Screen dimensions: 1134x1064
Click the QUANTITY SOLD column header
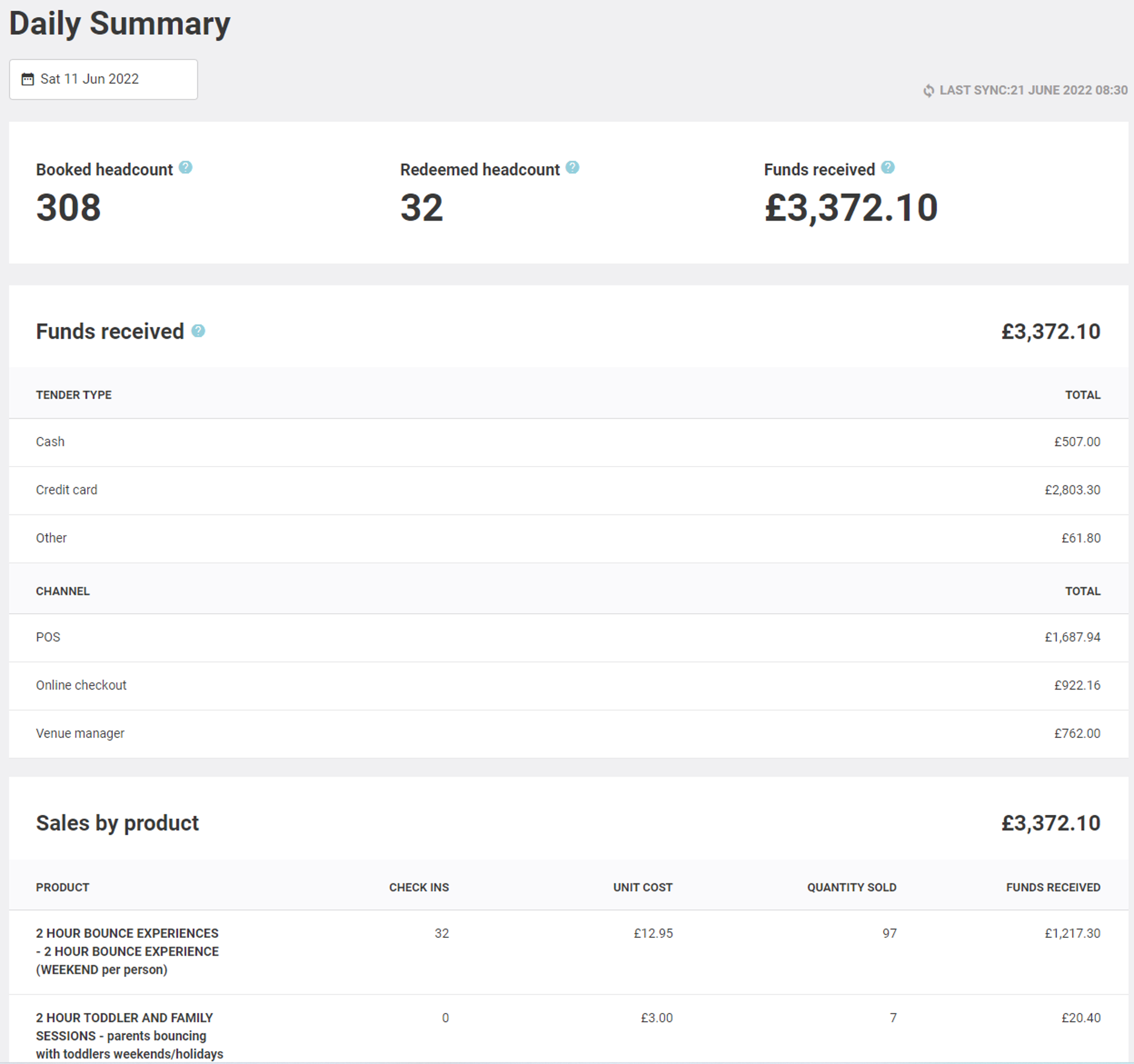click(x=851, y=887)
